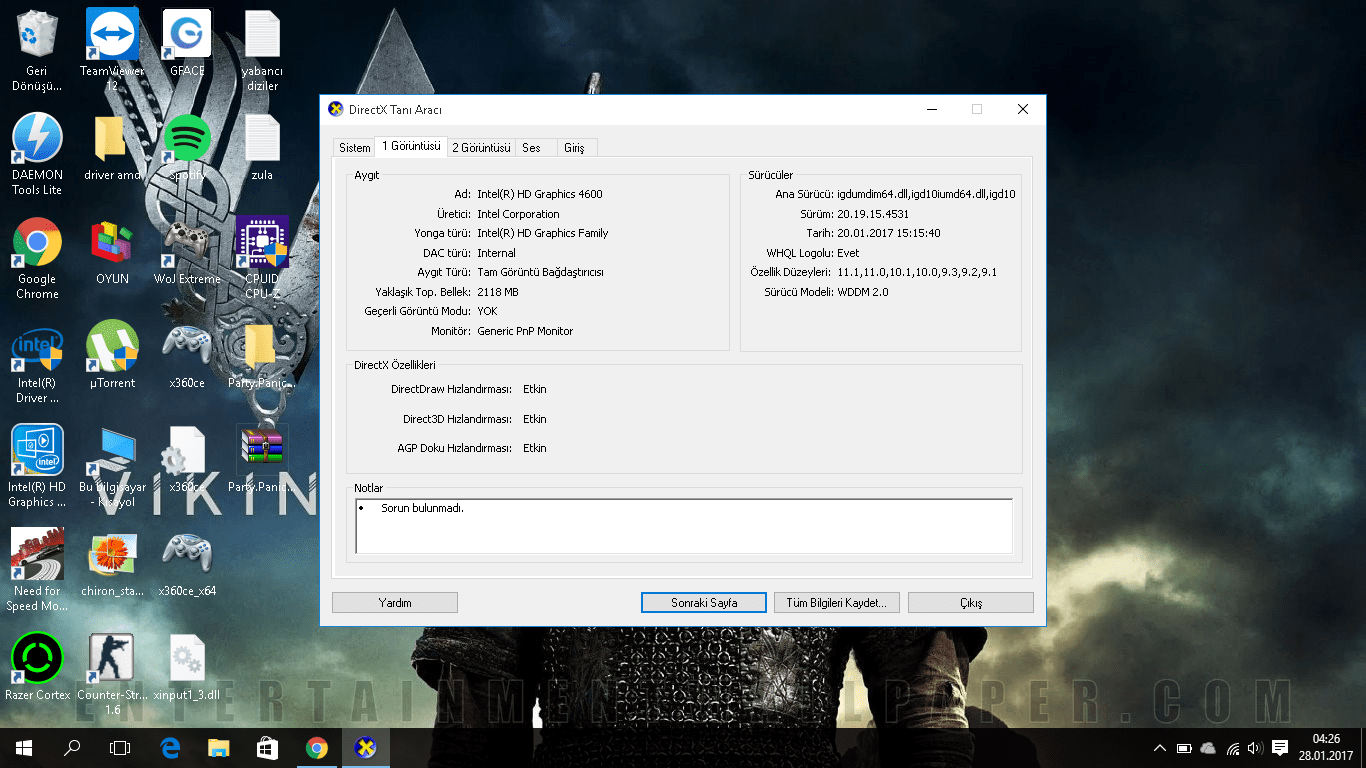1366x768 pixels.
Task: Open the taskbar search
Action: pyautogui.click(x=72, y=748)
